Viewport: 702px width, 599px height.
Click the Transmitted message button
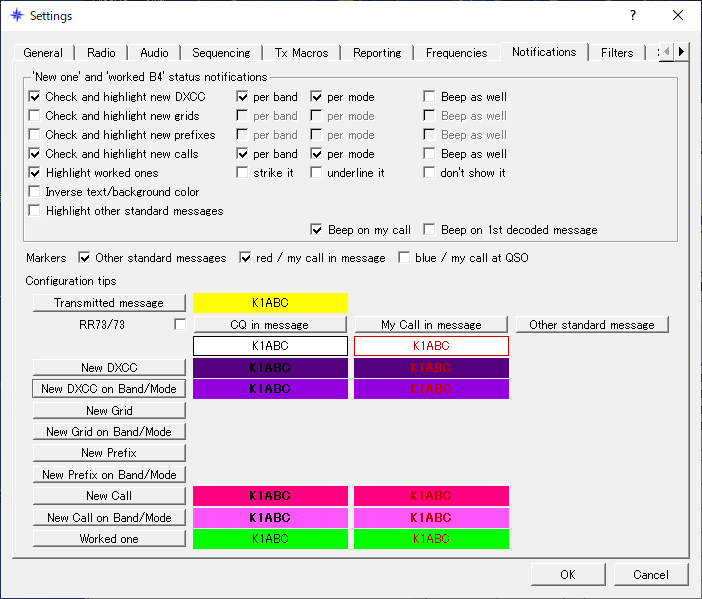tap(109, 303)
